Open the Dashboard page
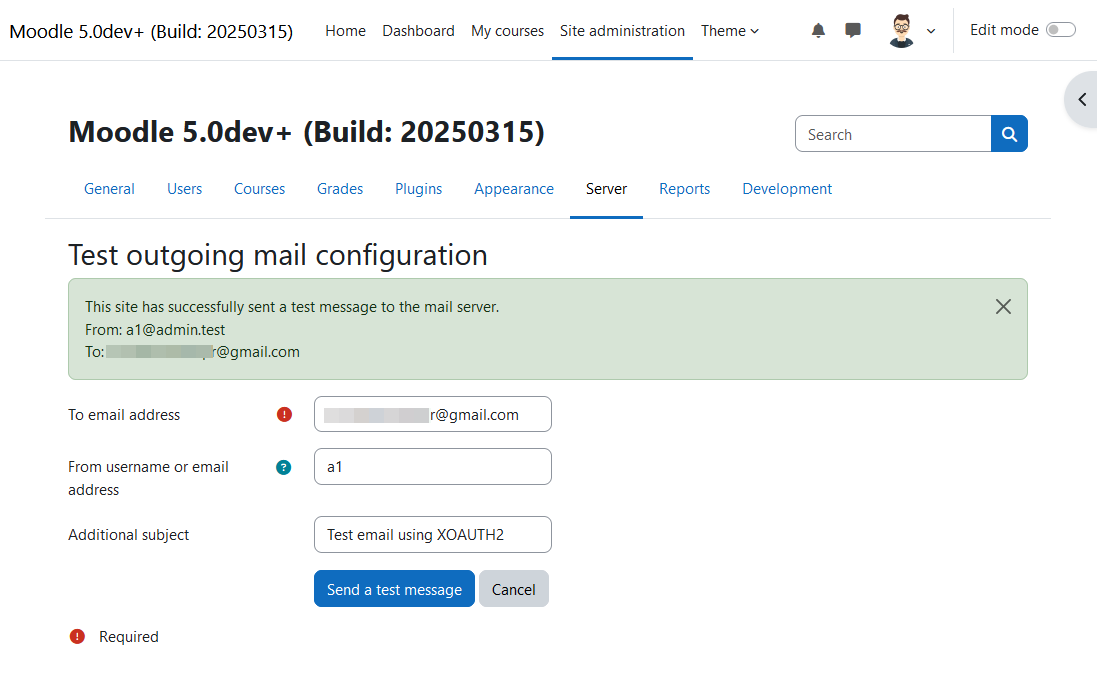This screenshot has width=1097, height=678. 418,31
